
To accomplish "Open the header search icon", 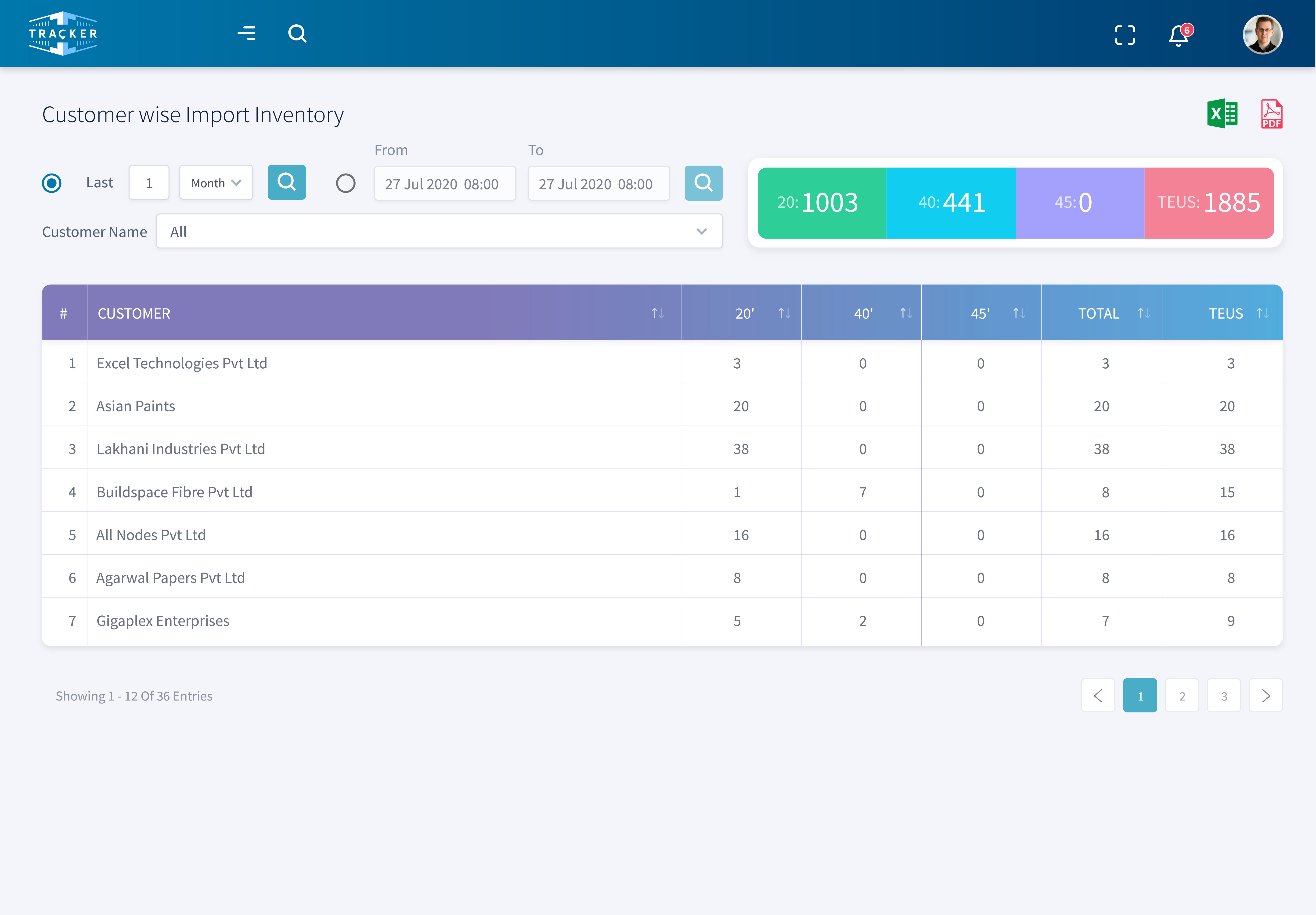I will [x=297, y=34].
